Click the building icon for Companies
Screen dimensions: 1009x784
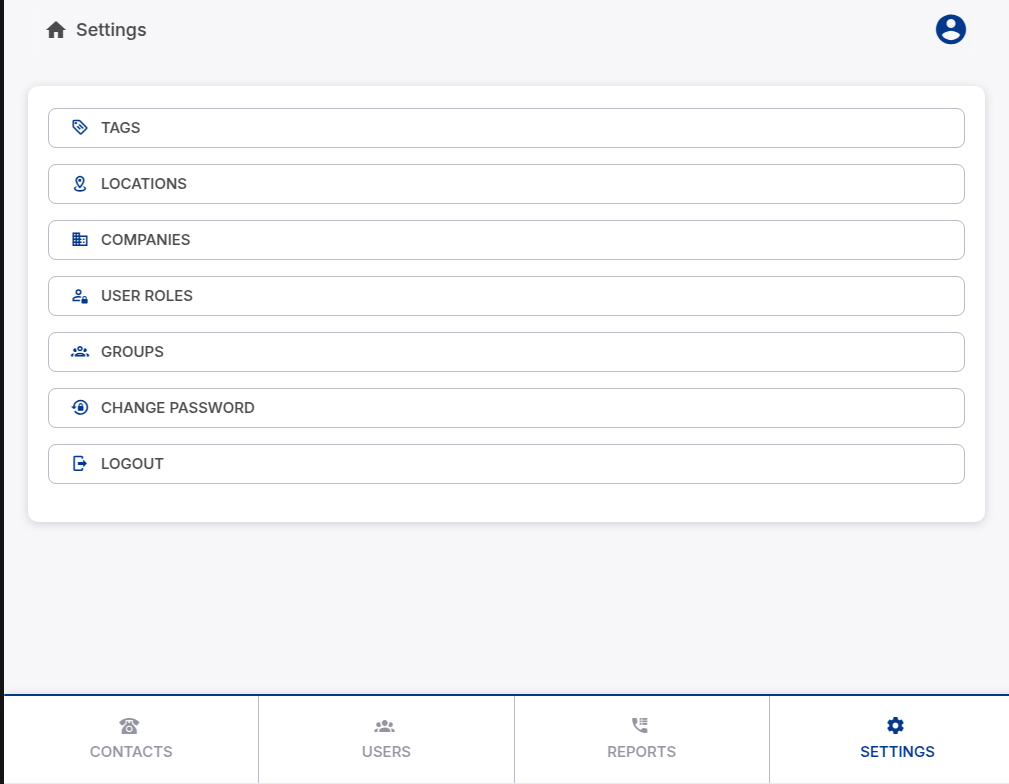pyautogui.click(x=80, y=240)
